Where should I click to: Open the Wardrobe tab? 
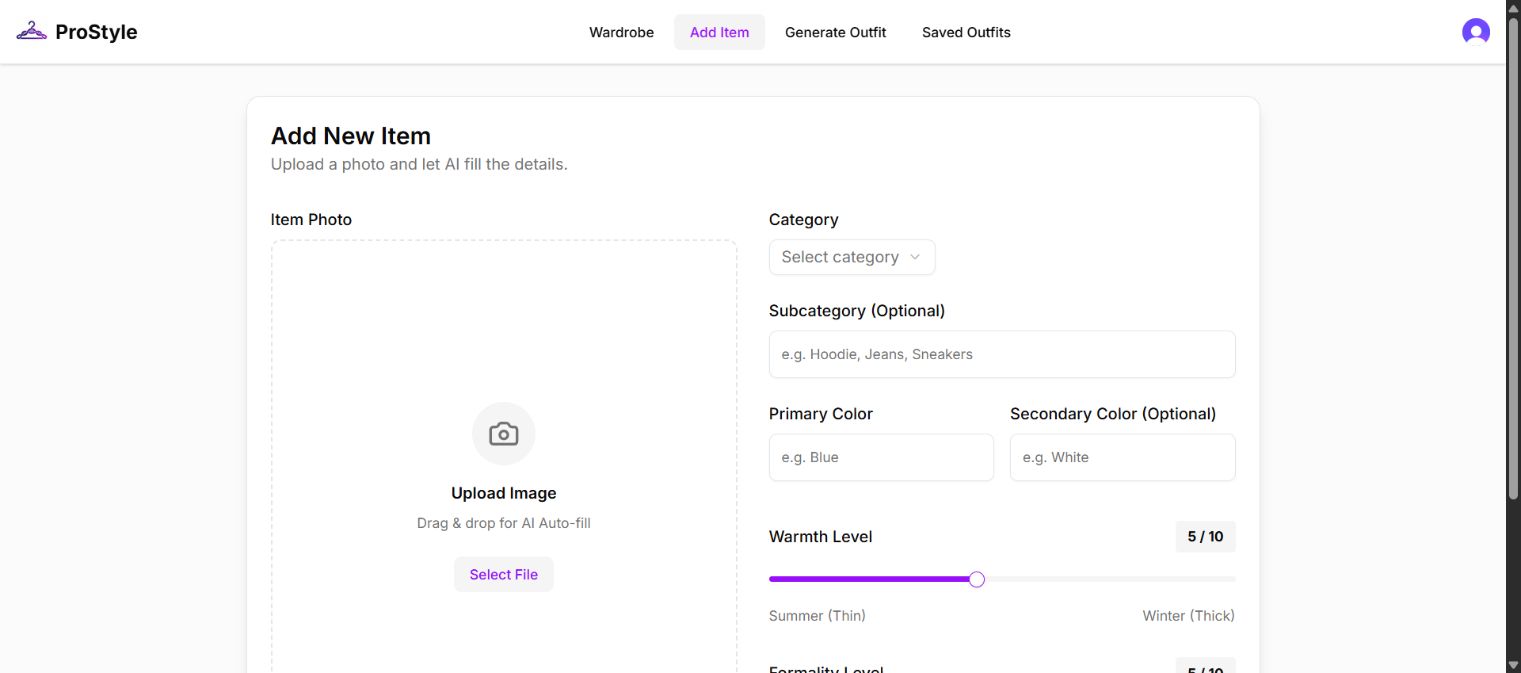621,32
